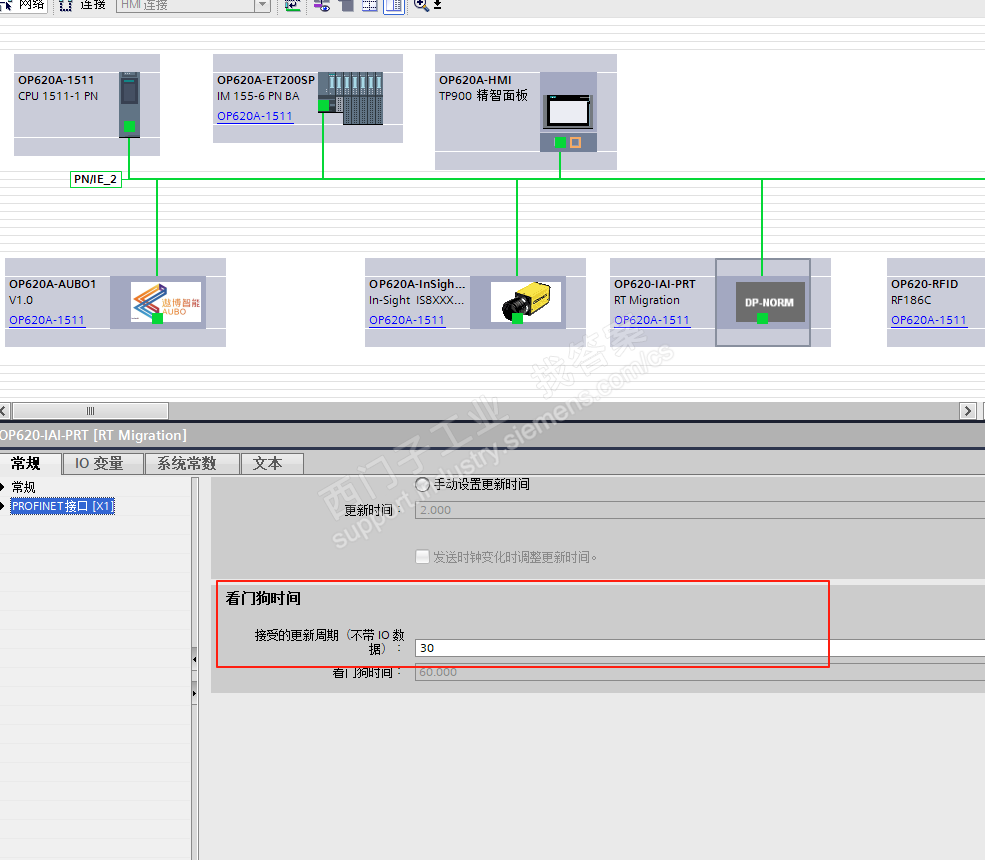Switch to the 常规 properties tab
The width and height of the screenshot is (985, 860).
click(x=26, y=464)
